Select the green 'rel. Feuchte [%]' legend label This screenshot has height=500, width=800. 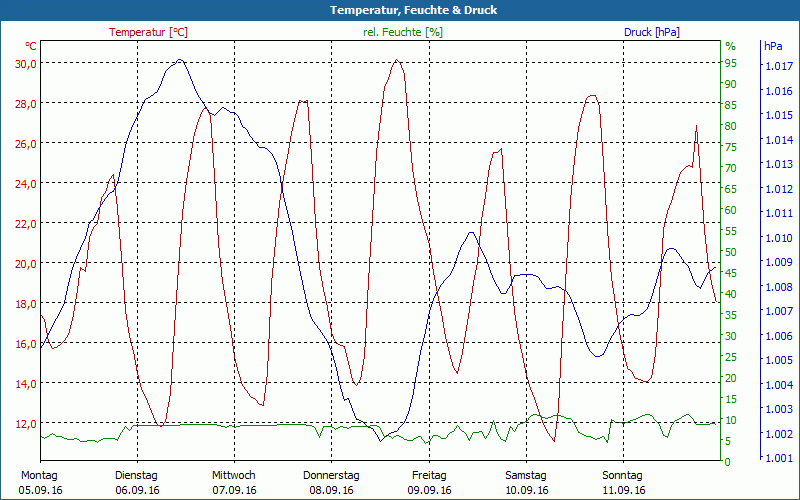click(x=403, y=32)
